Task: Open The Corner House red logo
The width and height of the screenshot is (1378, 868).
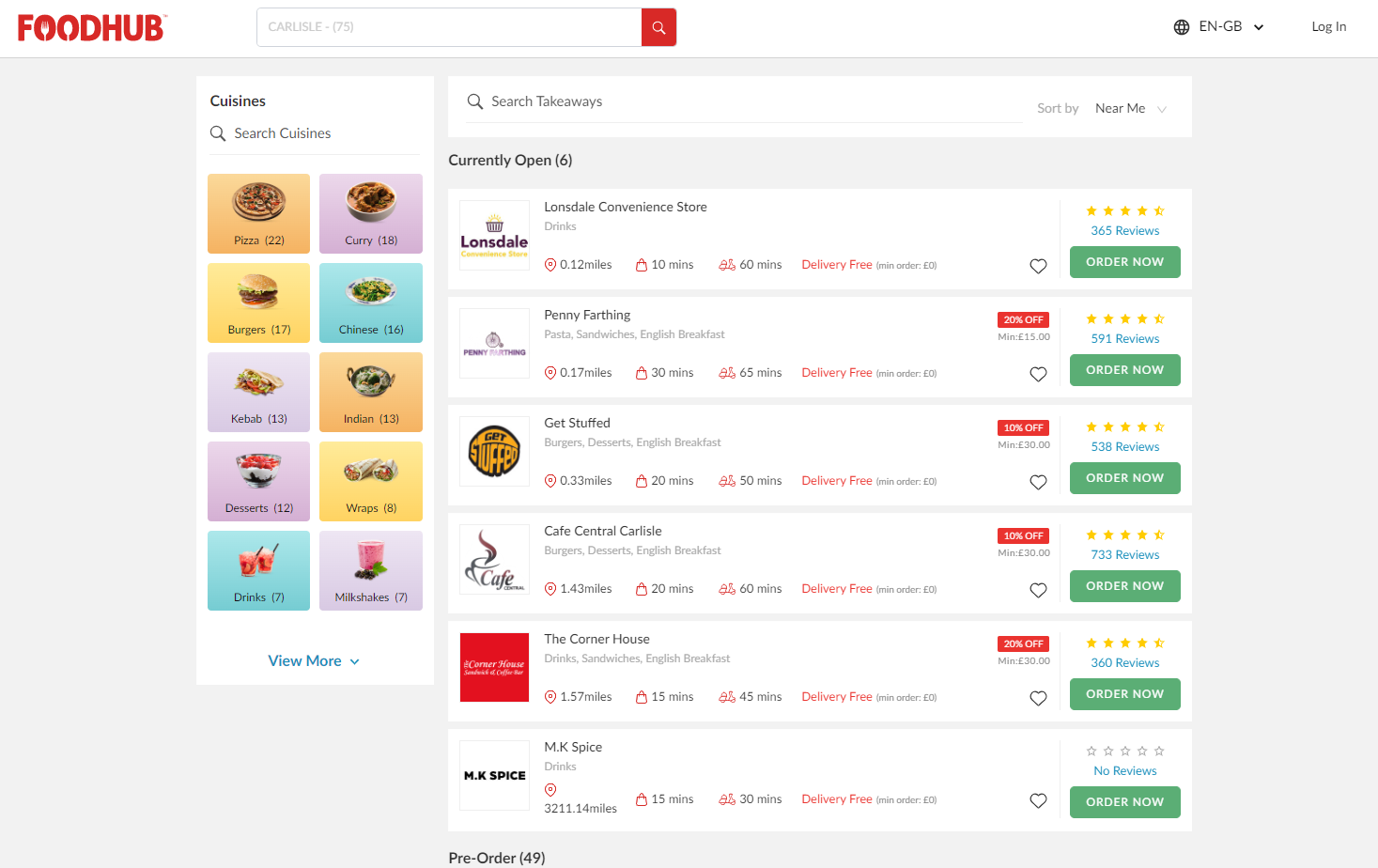Action: coord(494,667)
